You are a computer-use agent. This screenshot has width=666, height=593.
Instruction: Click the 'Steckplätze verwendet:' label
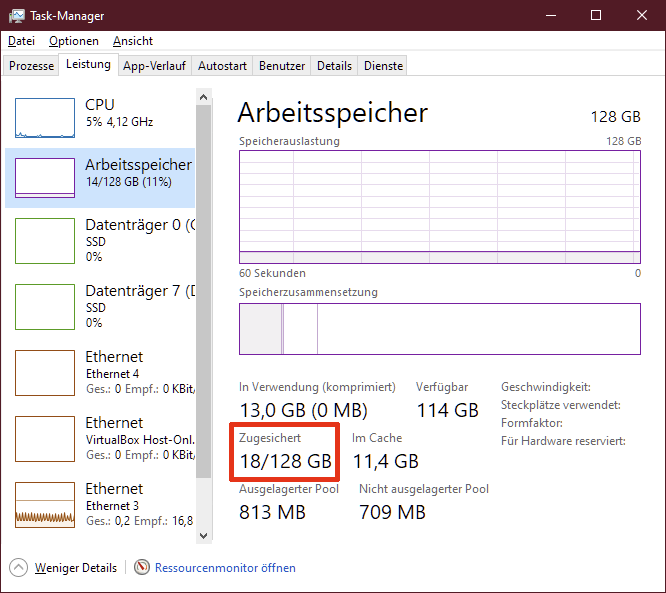[x=561, y=405]
